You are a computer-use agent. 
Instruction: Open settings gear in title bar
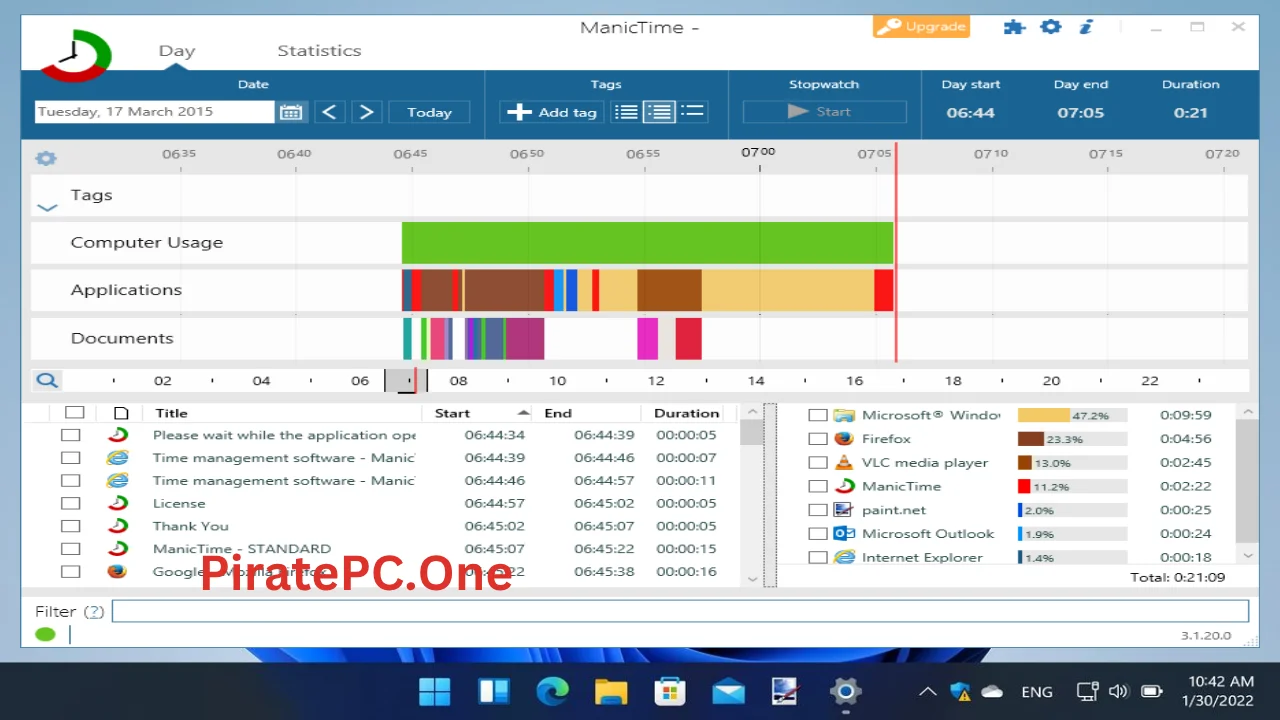(x=1050, y=27)
